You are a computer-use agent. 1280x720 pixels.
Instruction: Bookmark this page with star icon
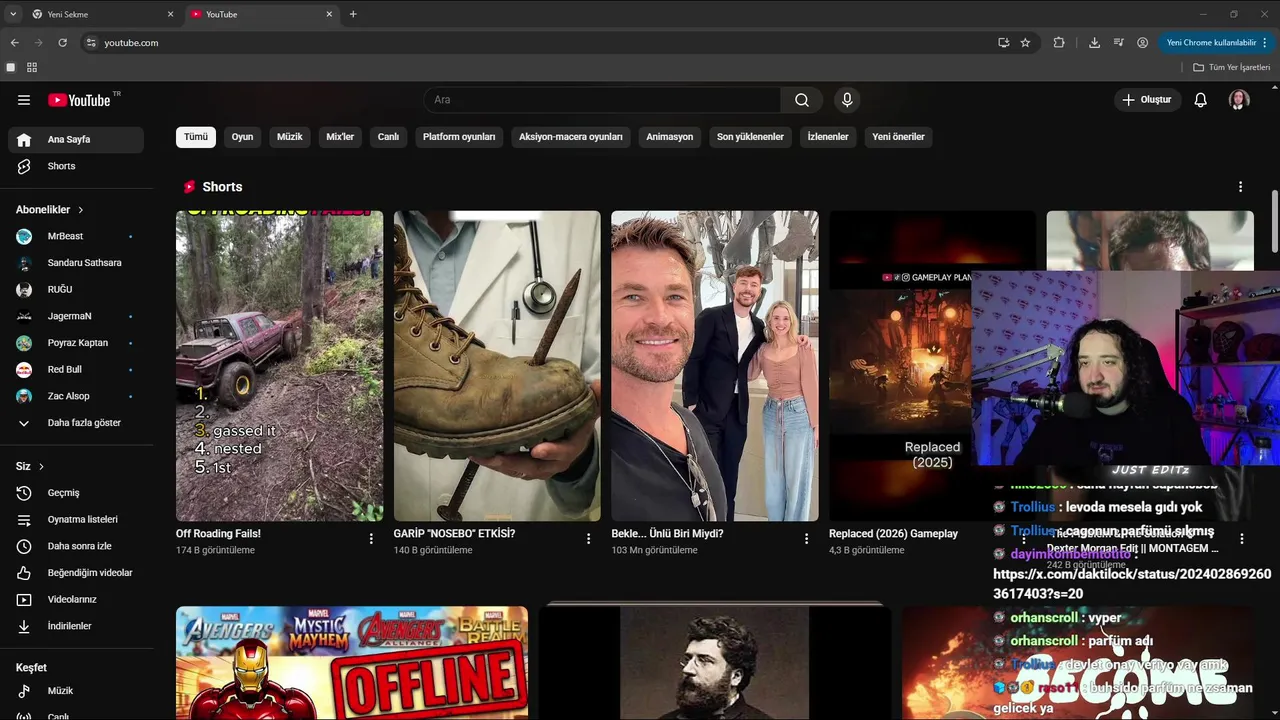(x=1025, y=43)
